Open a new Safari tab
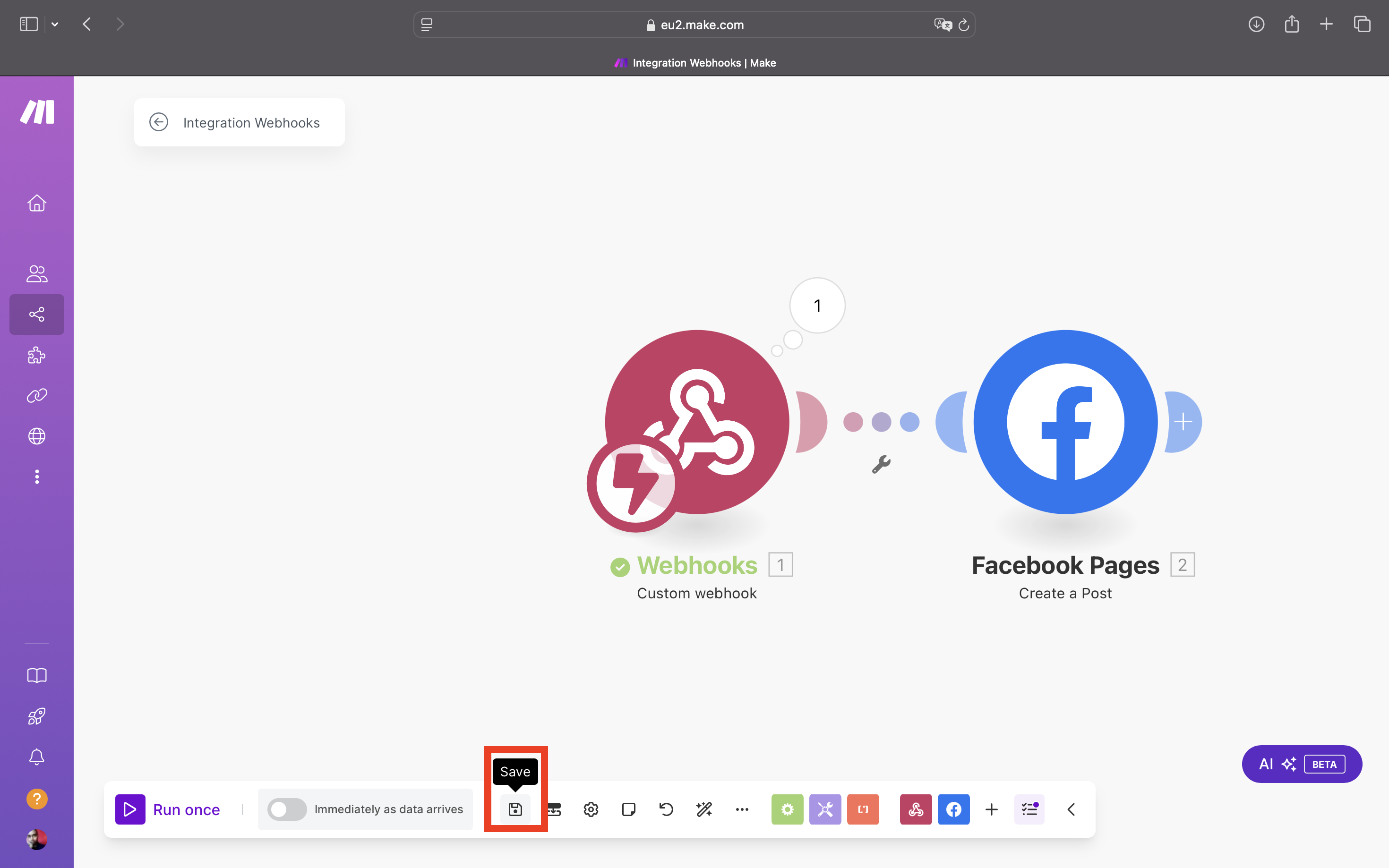The width and height of the screenshot is (1389, 868). [x=1327, y=24]
